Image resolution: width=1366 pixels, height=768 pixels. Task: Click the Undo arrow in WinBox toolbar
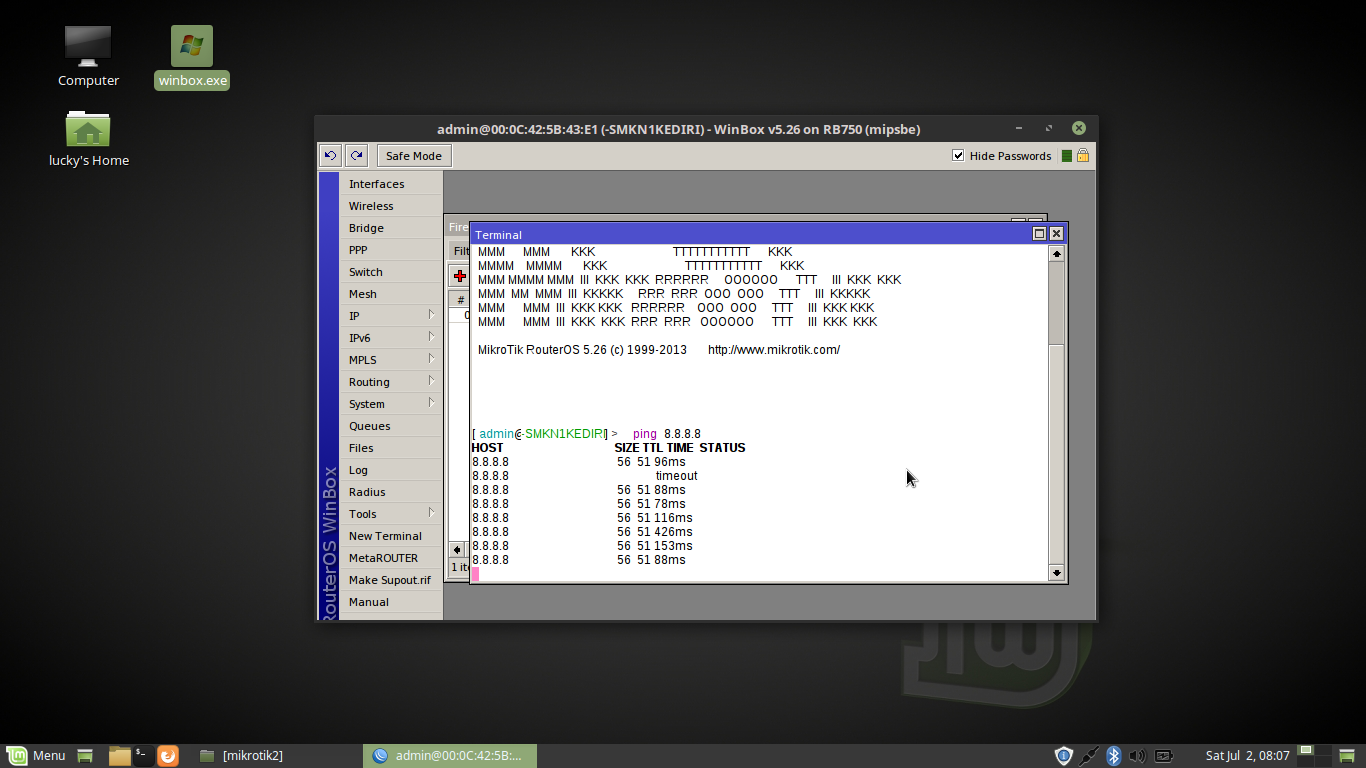(x=330, y=155)
